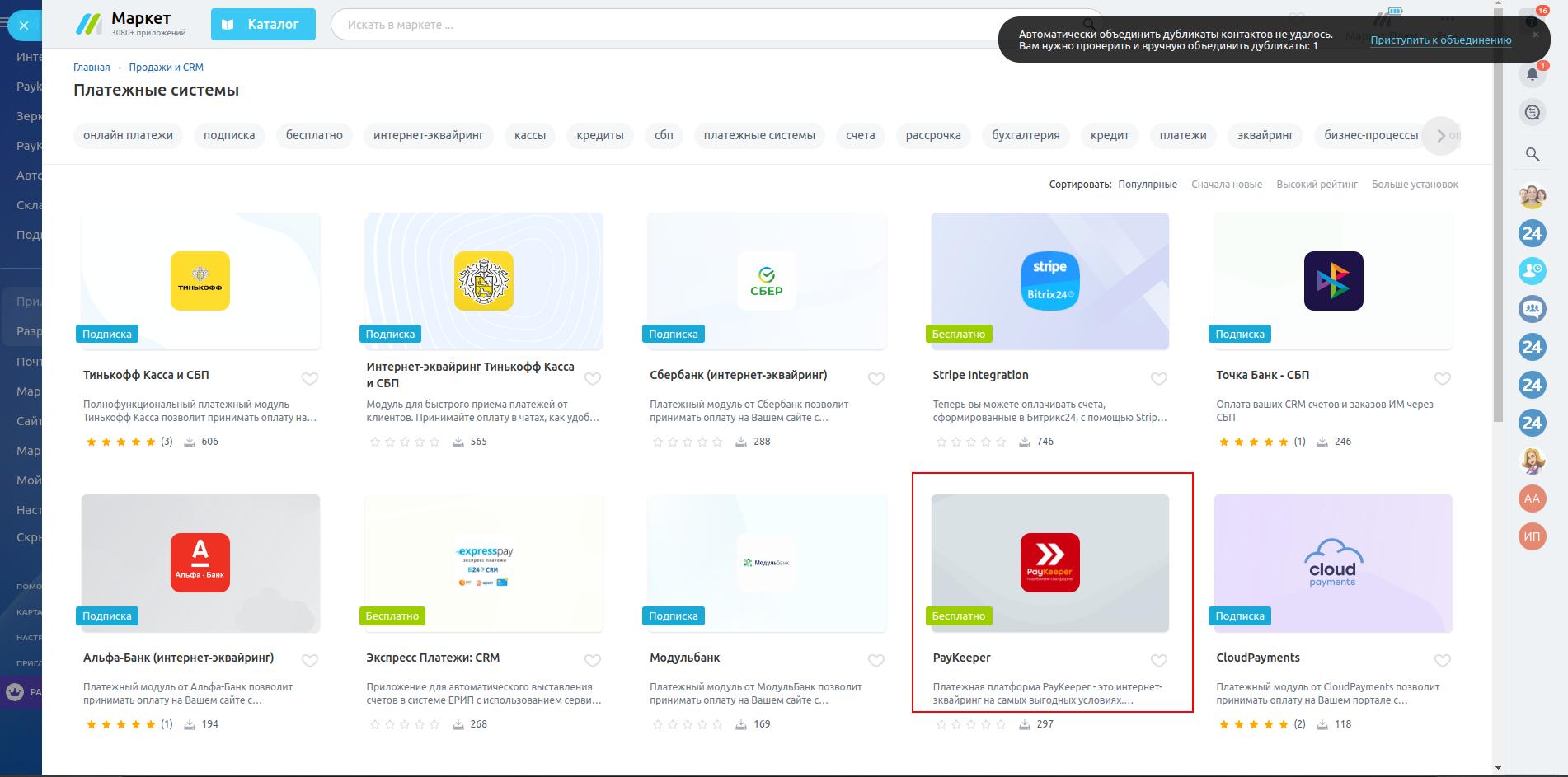
Task: Sort apps by Высокий рейтинг
Action: (x=1317, y=185)
